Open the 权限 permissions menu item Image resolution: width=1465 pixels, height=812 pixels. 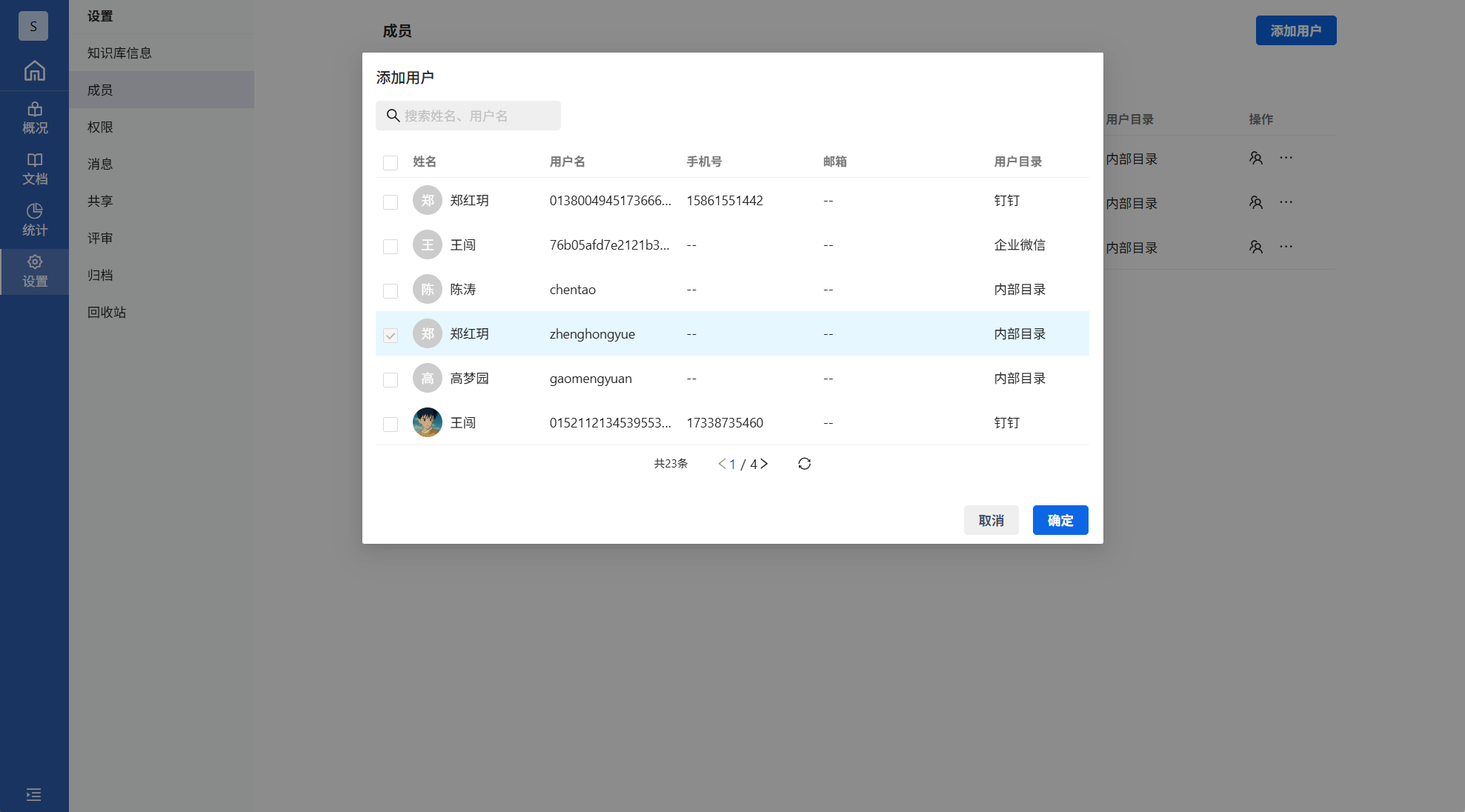tap(100, 127)
